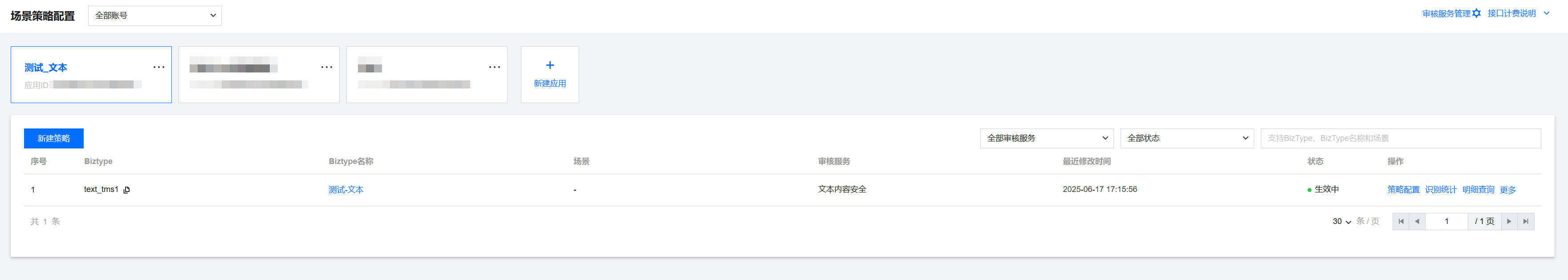The width and height of the screenshot is (1568, 280).
Task: Click the 新建策略 button
Action: 53,139
